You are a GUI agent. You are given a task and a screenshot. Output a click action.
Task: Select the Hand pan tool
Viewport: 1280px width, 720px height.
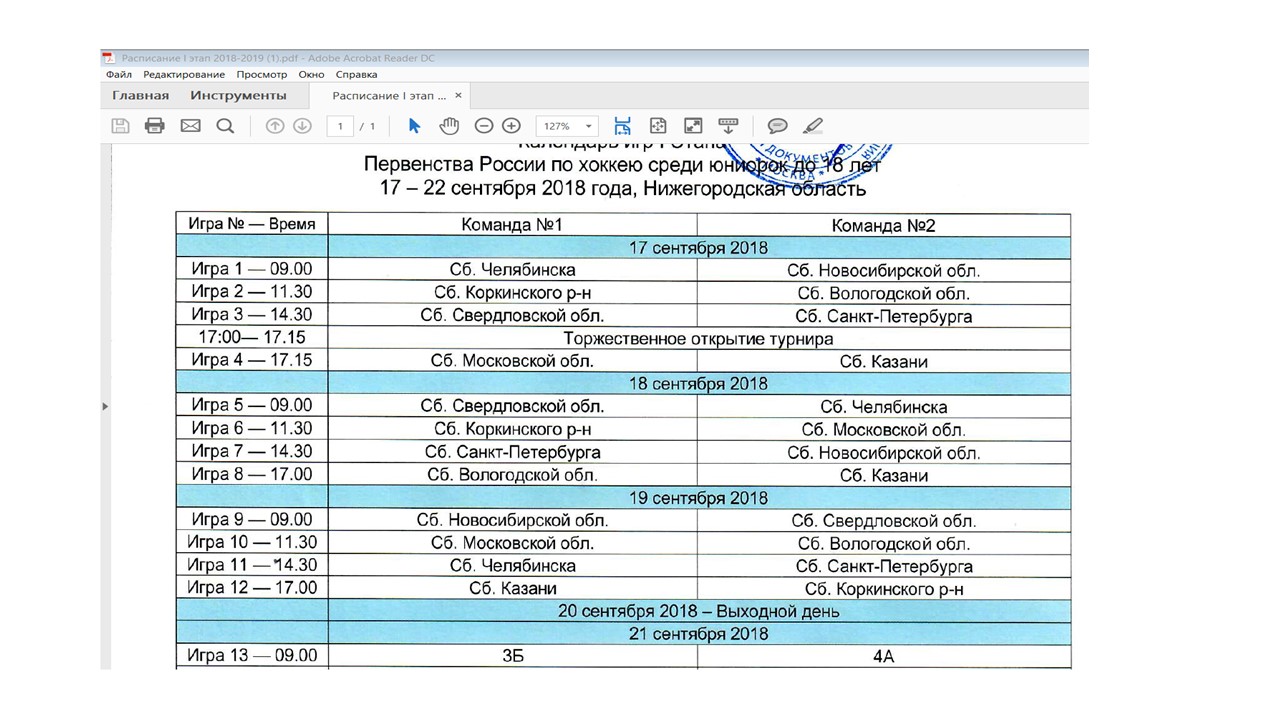[x=449, y=126]
